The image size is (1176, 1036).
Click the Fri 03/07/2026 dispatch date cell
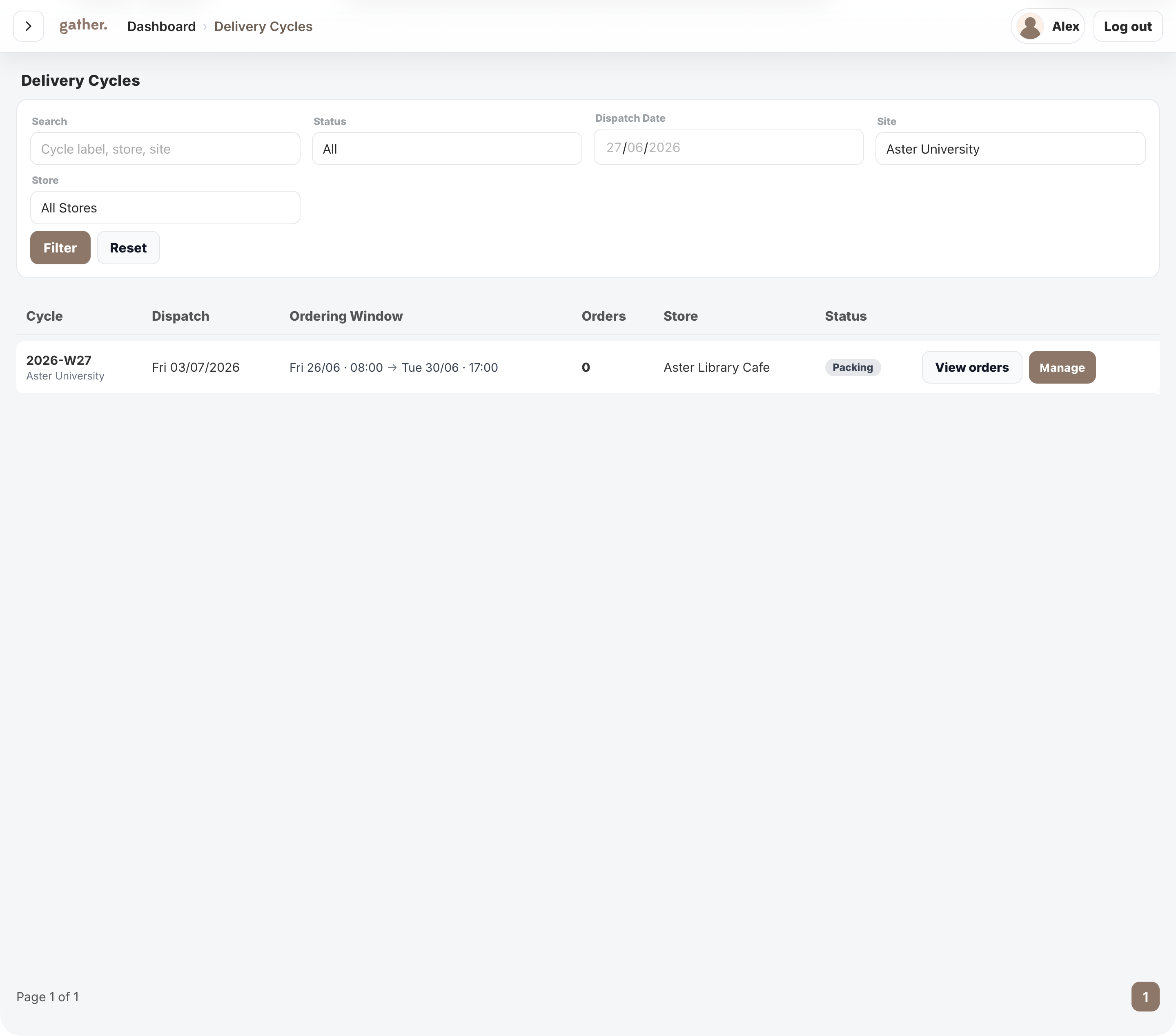[x=196, y=367]
